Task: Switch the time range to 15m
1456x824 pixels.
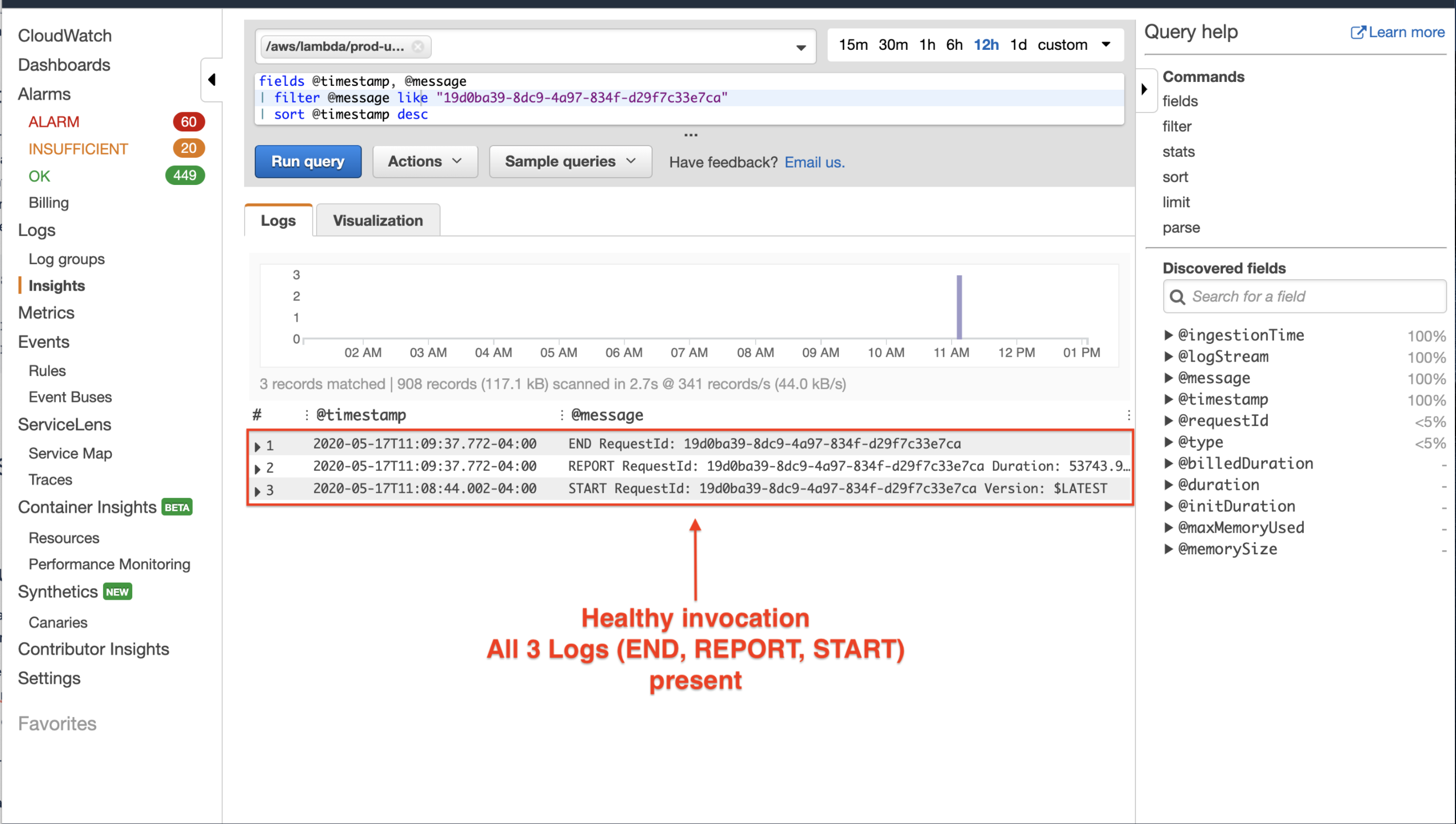Action: click(x=853, y=45)
